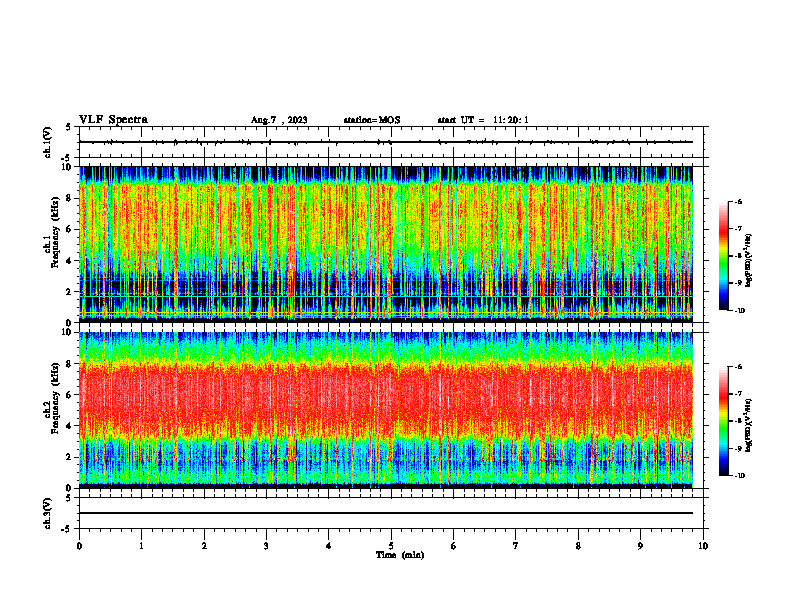Click the "6" kHz tick on ch.1 spectrogram

(70, 230)
